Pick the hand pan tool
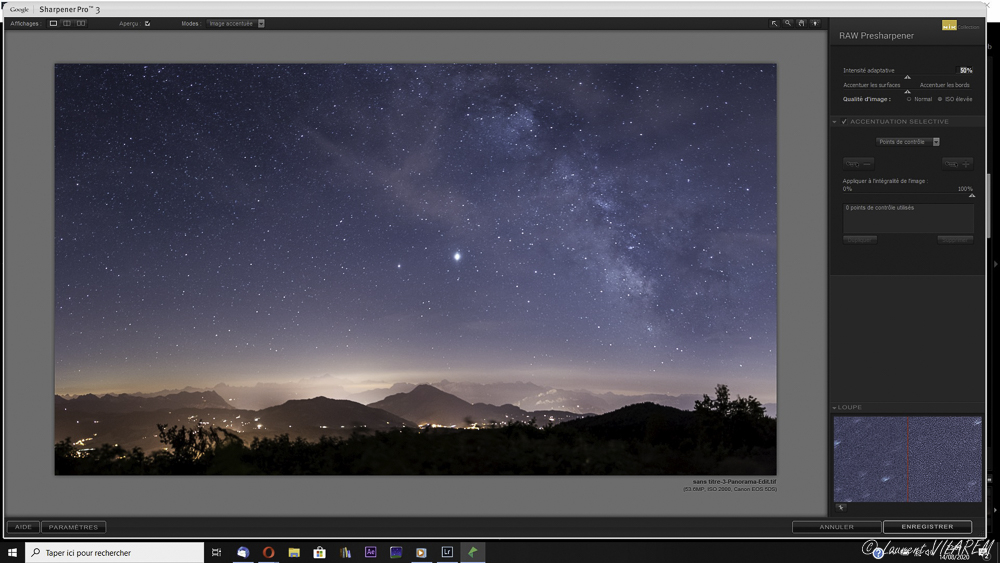Image resolution: width=1000 pixels, height=563 pixels. point(801,23)
